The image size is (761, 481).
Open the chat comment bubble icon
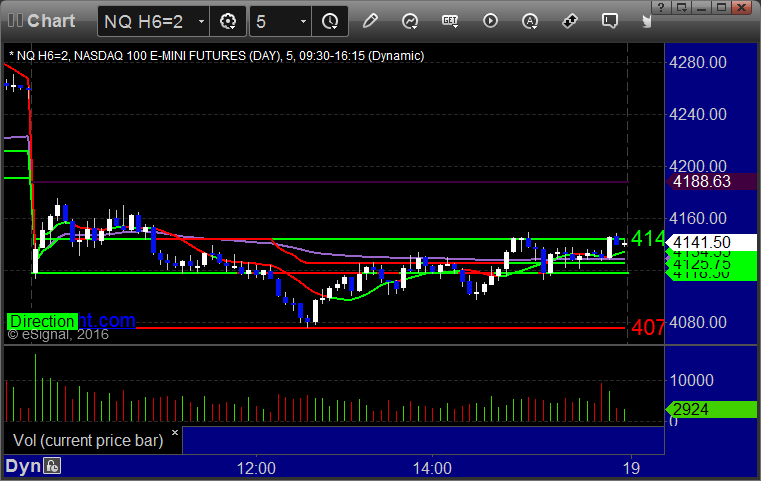[610, 20]
